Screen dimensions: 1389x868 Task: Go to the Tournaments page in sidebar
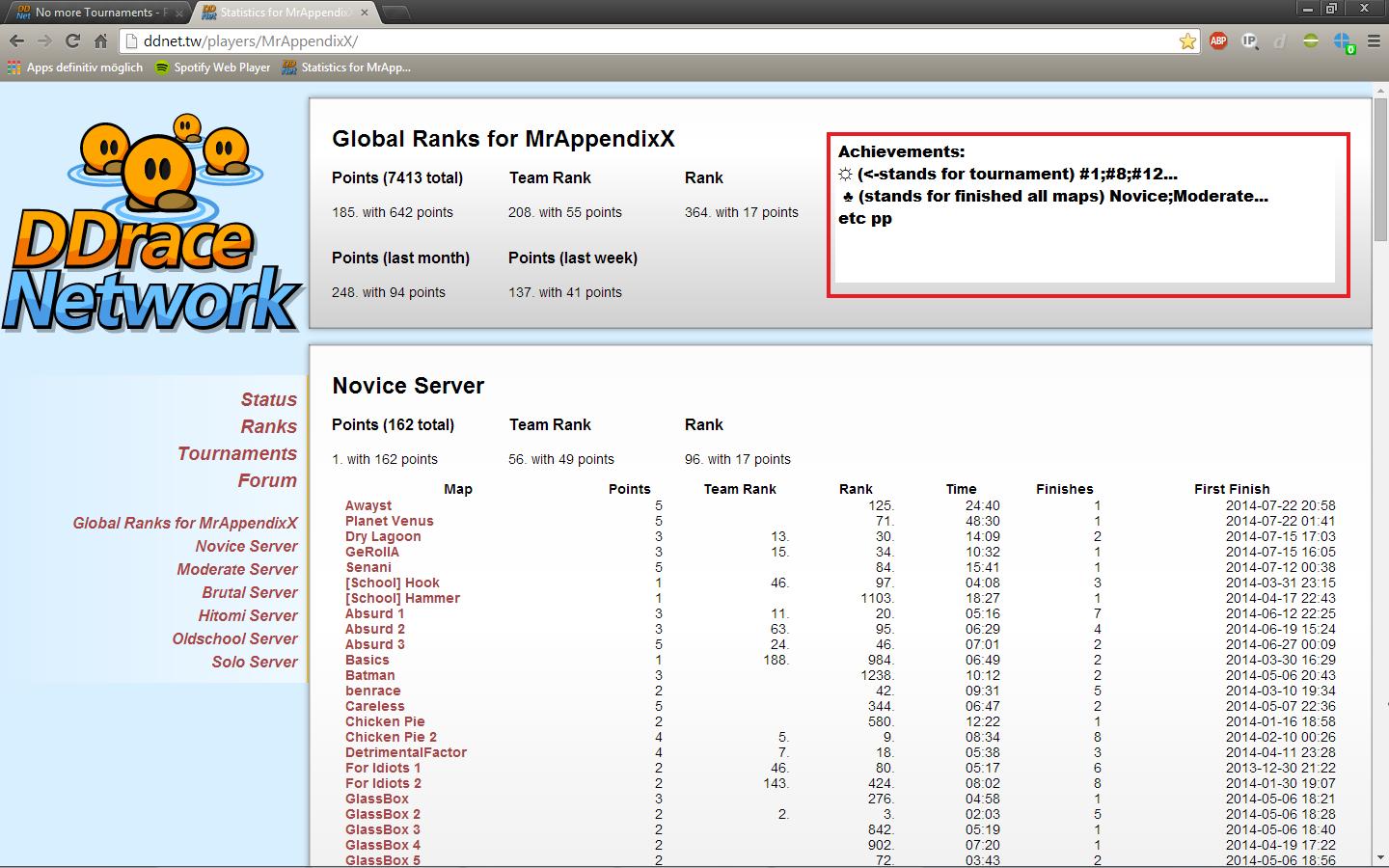coord(236,453)
